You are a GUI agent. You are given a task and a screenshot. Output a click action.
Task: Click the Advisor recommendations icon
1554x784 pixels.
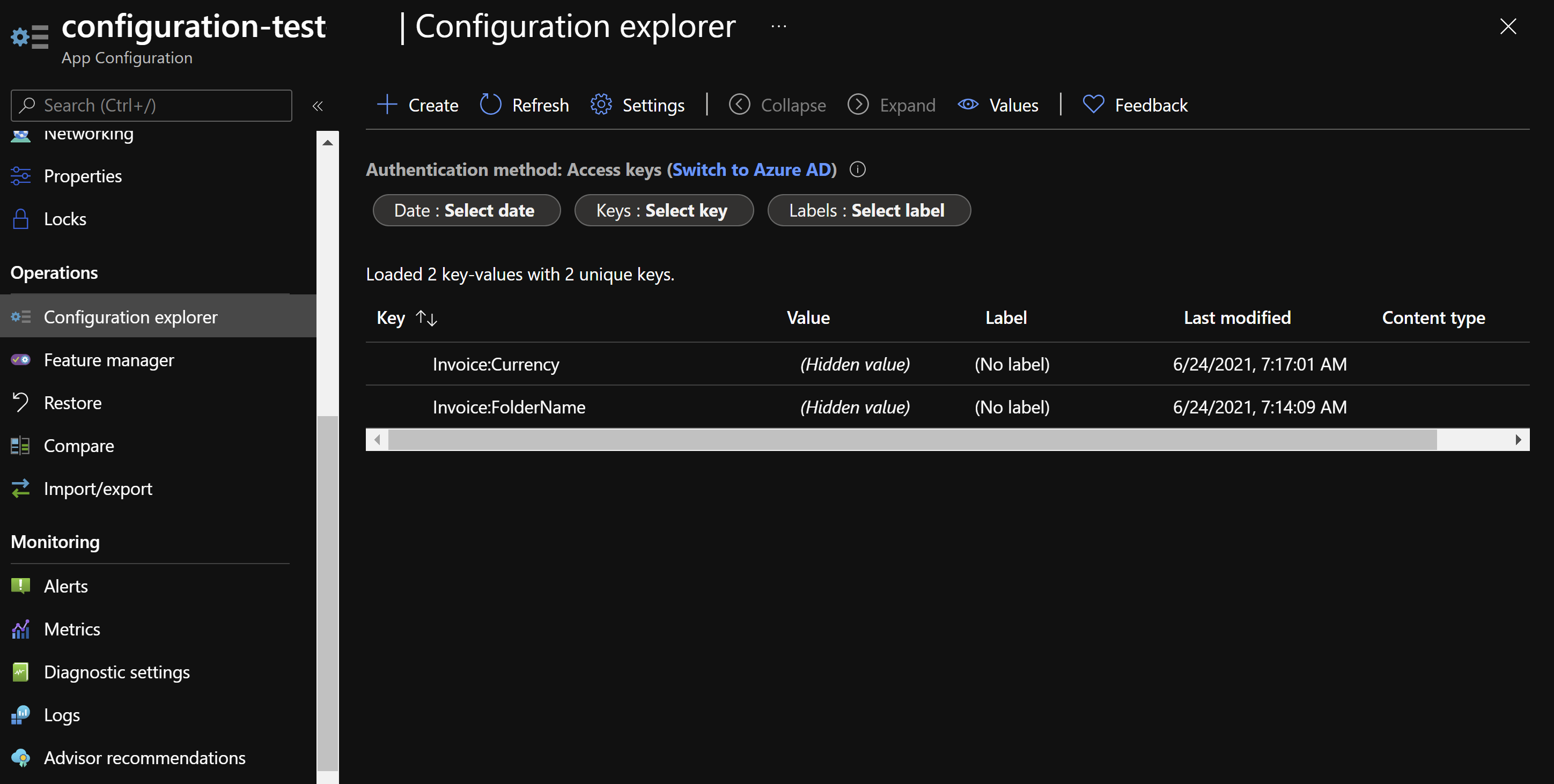21,758
